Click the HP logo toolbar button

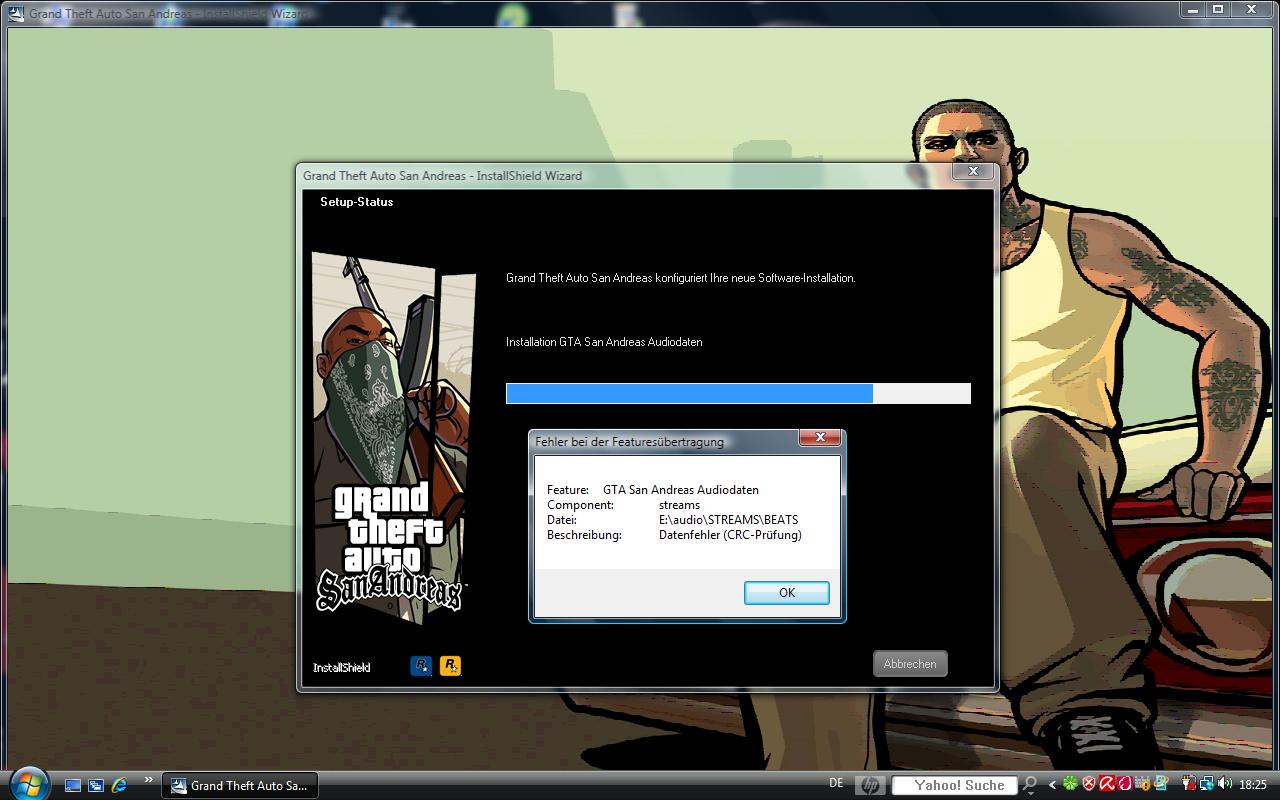870,786
